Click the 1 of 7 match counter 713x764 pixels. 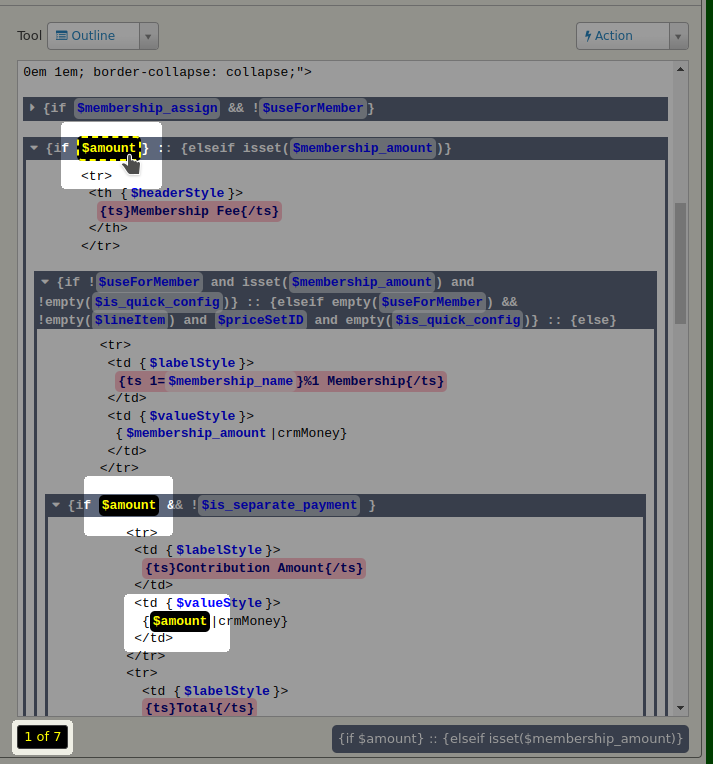tap(43, 737)
